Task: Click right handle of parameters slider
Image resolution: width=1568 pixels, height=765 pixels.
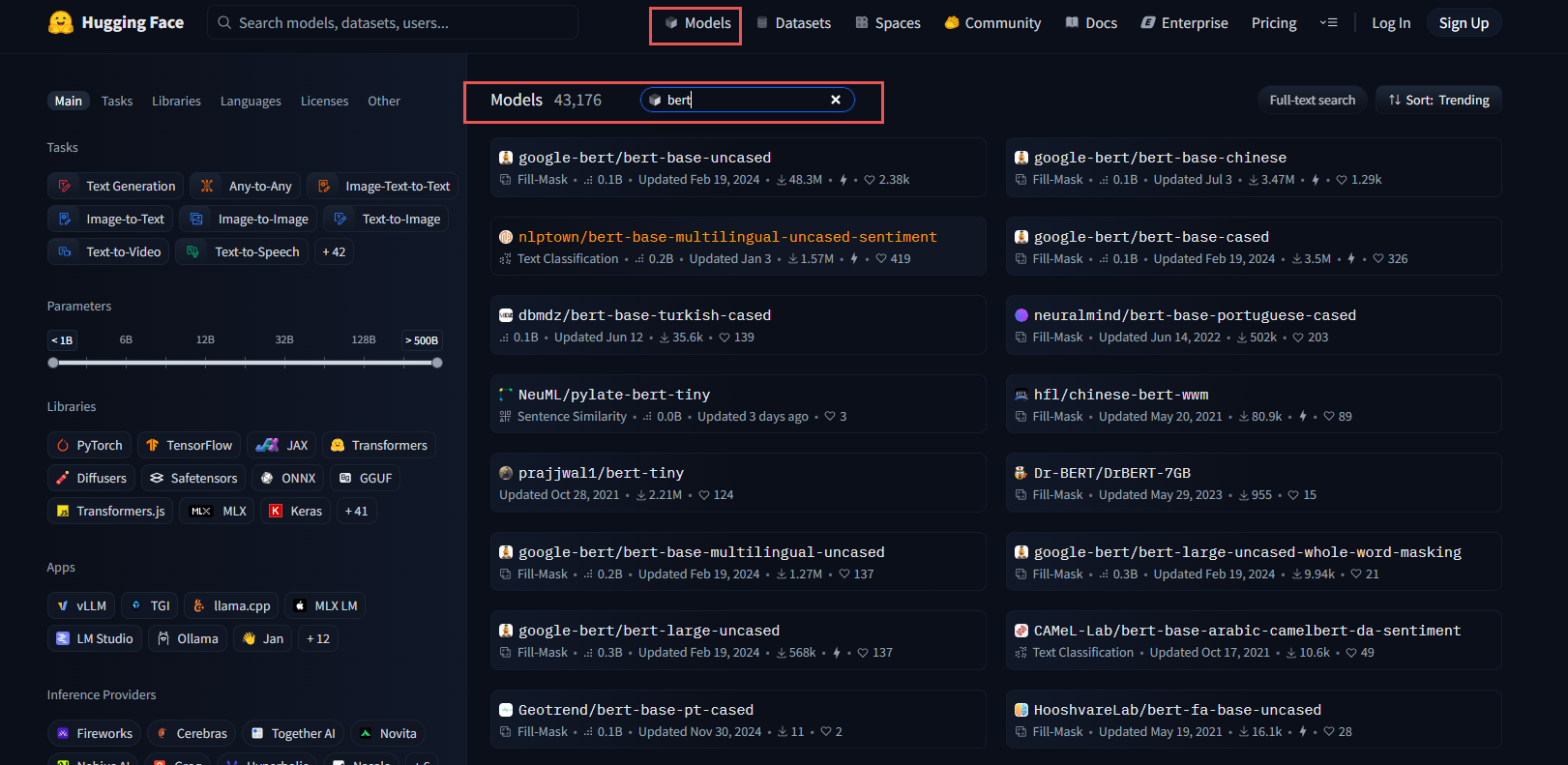Action: pyautogui.click(x=437, y=363)
